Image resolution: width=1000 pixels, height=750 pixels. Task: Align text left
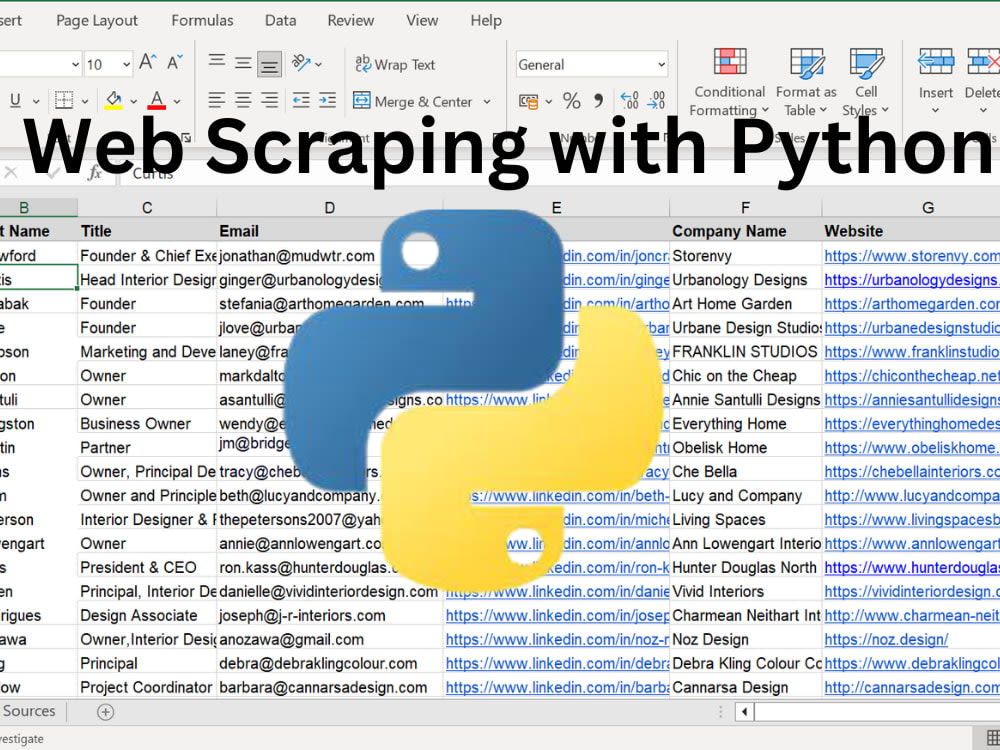pyautogui.click(x=217, y=100)
